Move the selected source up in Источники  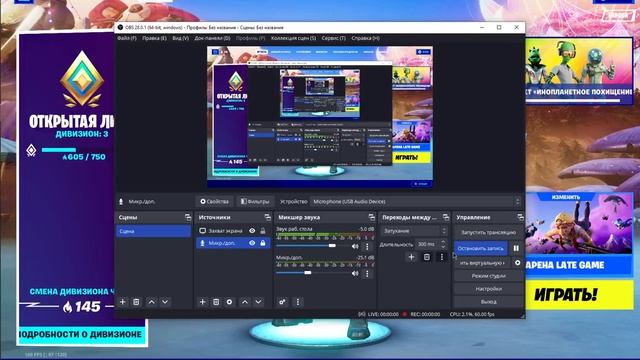244,302
